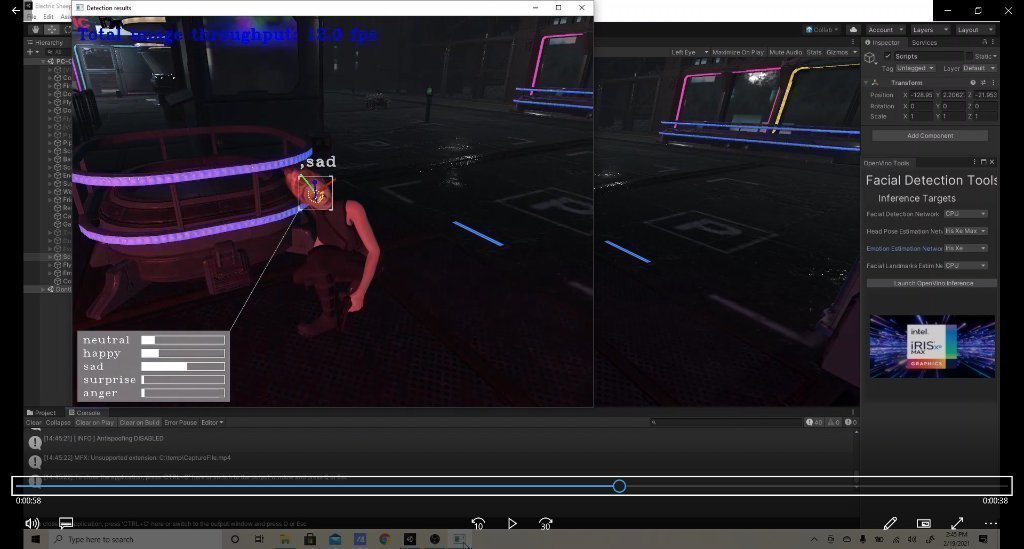Image resolution: width=1024 pixels, height=549 pixels.
Task: Go back with the arrow in the video player
Action: pos(16,10)
